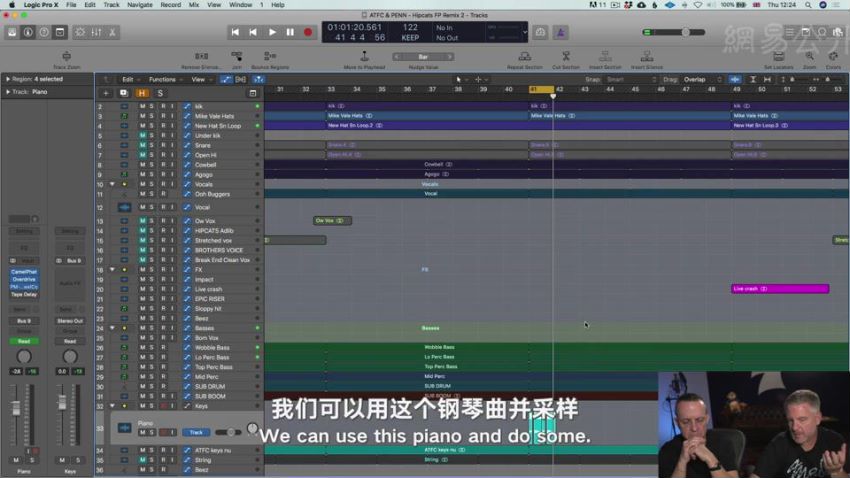Toggle Show Flex button

tap(241, 80)
